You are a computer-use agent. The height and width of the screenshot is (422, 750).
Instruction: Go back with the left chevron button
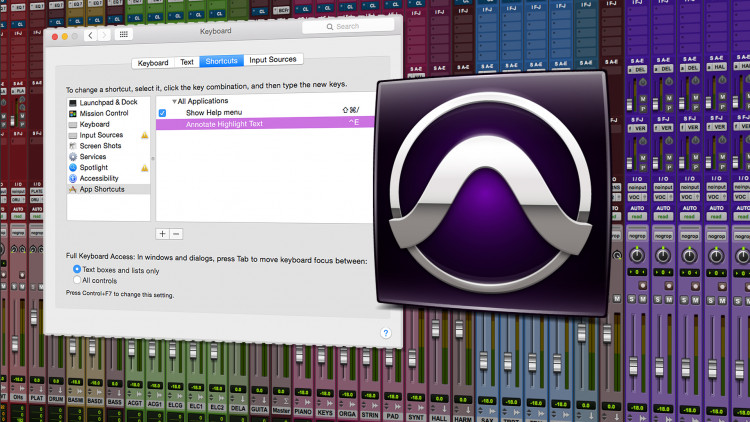90,35
